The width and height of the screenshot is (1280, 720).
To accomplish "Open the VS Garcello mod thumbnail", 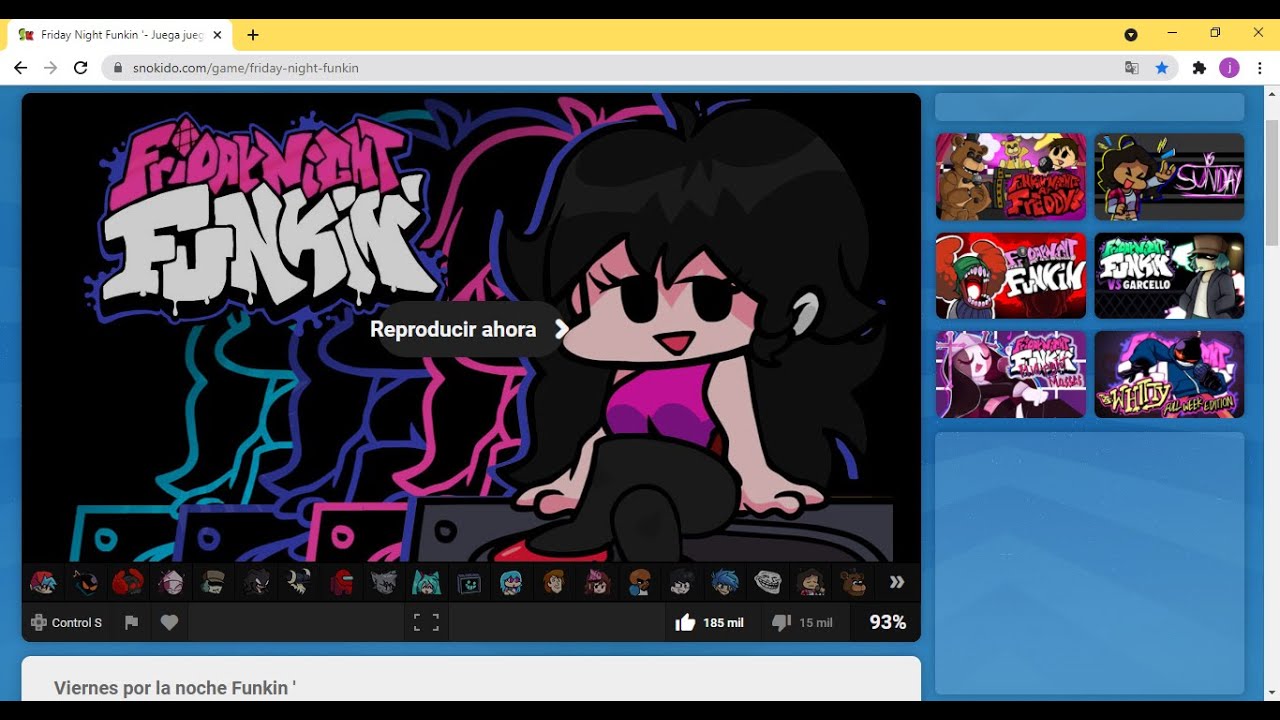I will pyautogui.click(x=1169, y=276).
